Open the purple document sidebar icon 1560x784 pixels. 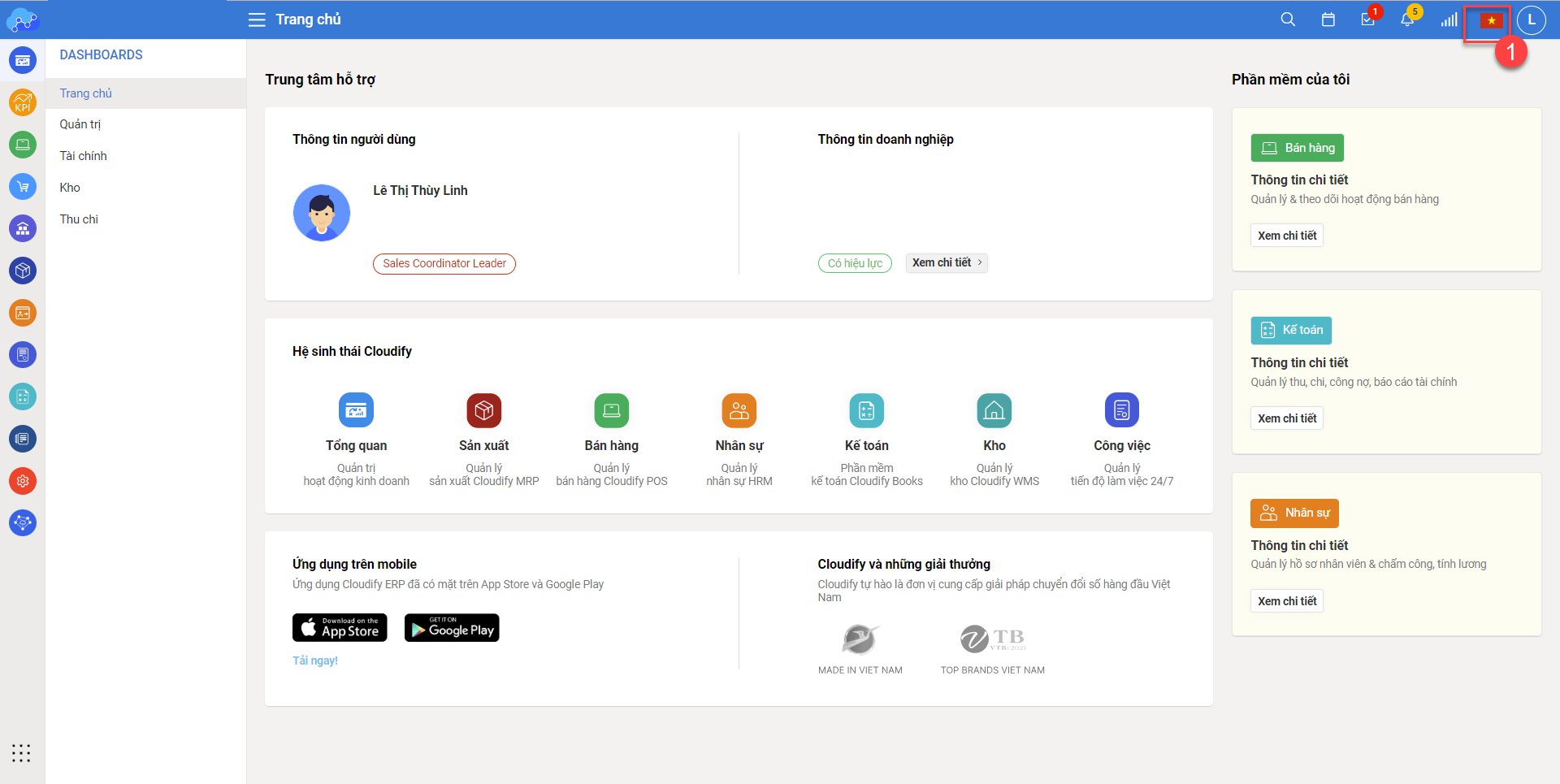(23, 354)
